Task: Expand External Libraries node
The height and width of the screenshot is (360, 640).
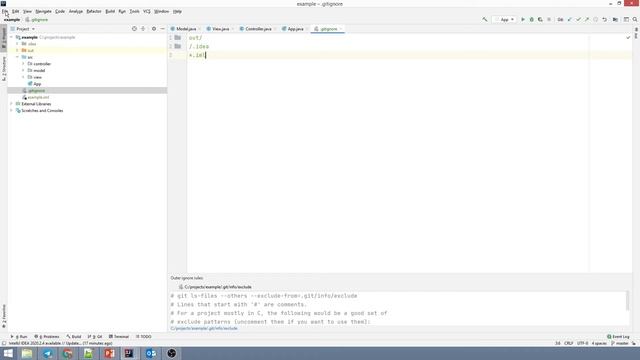Action: [x=11, y=104]
